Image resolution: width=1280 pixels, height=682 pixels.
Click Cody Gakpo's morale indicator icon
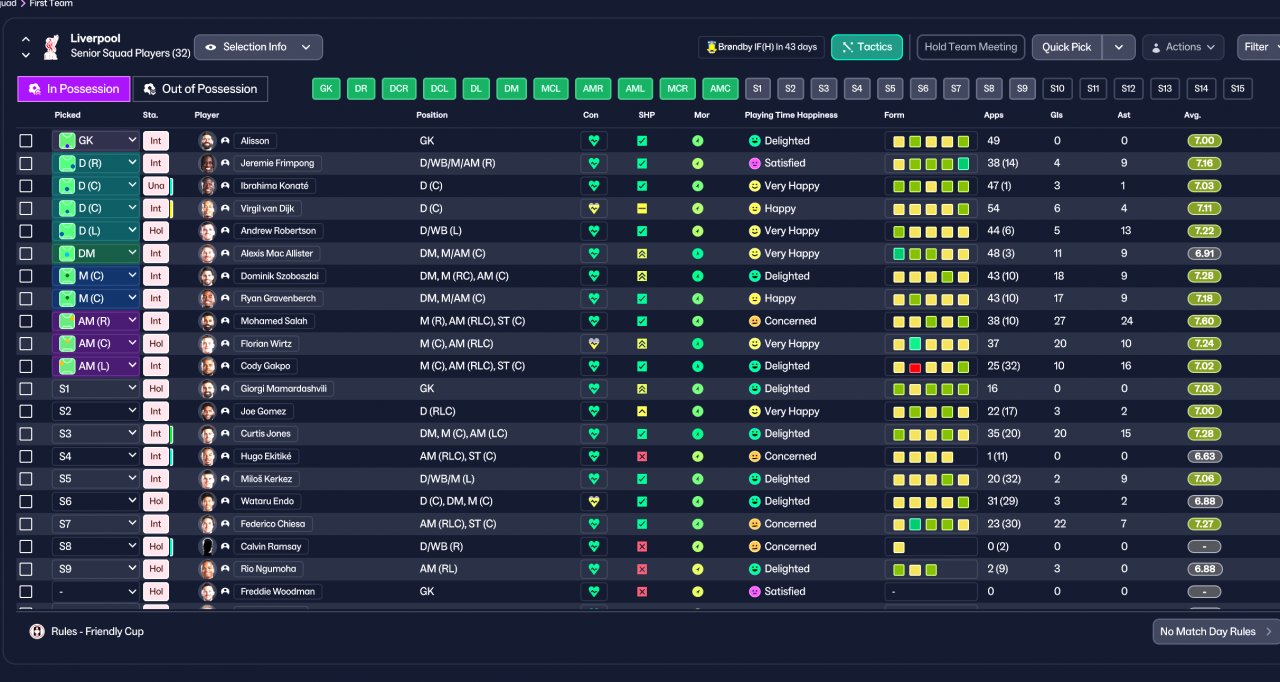[697, 366]
